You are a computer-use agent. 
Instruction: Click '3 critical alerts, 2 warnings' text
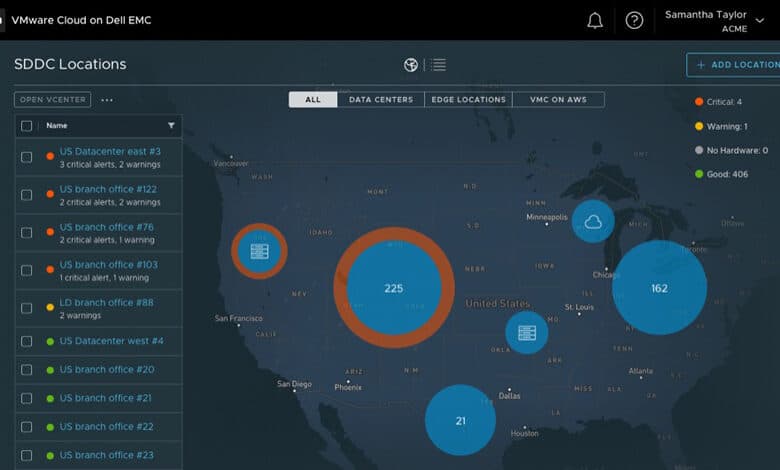(x=110, y=165)
